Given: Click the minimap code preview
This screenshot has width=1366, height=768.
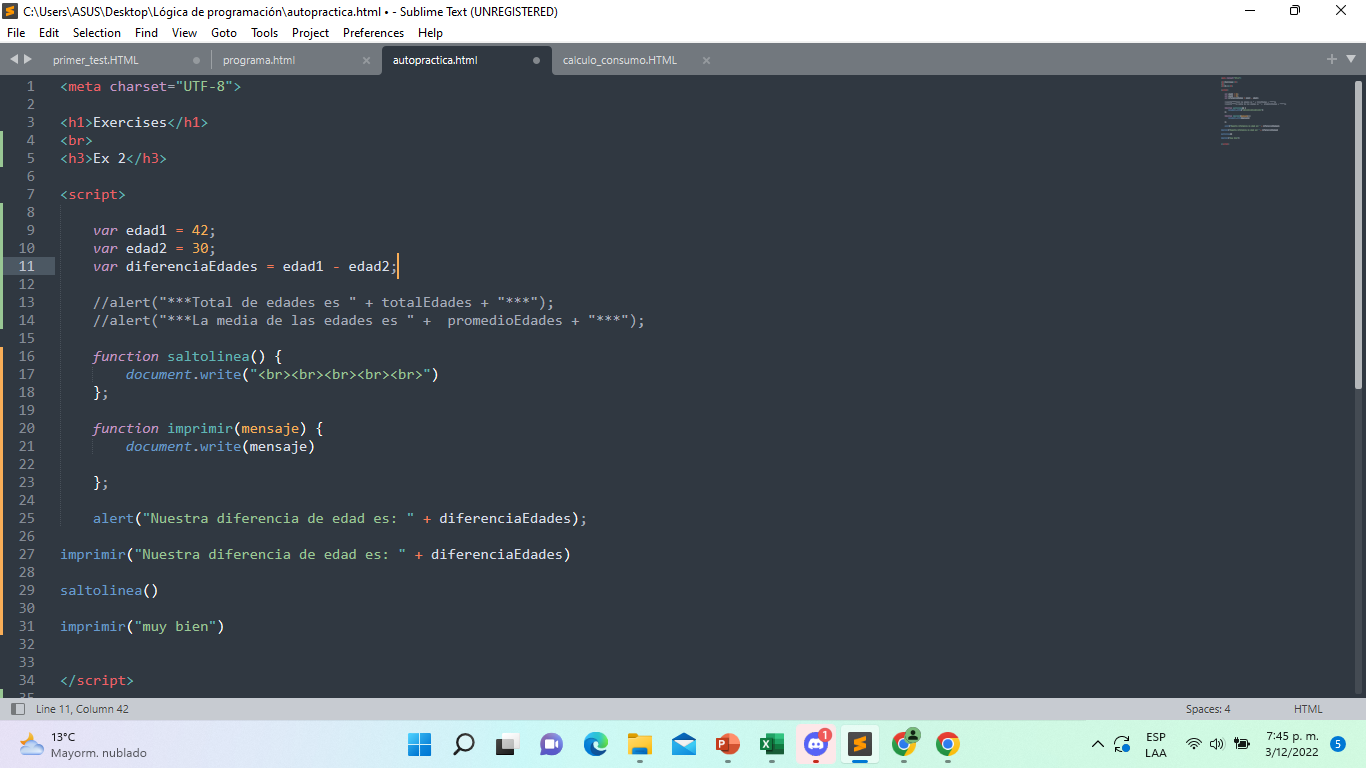Looking at the screenshot, I should [1252, 110].
